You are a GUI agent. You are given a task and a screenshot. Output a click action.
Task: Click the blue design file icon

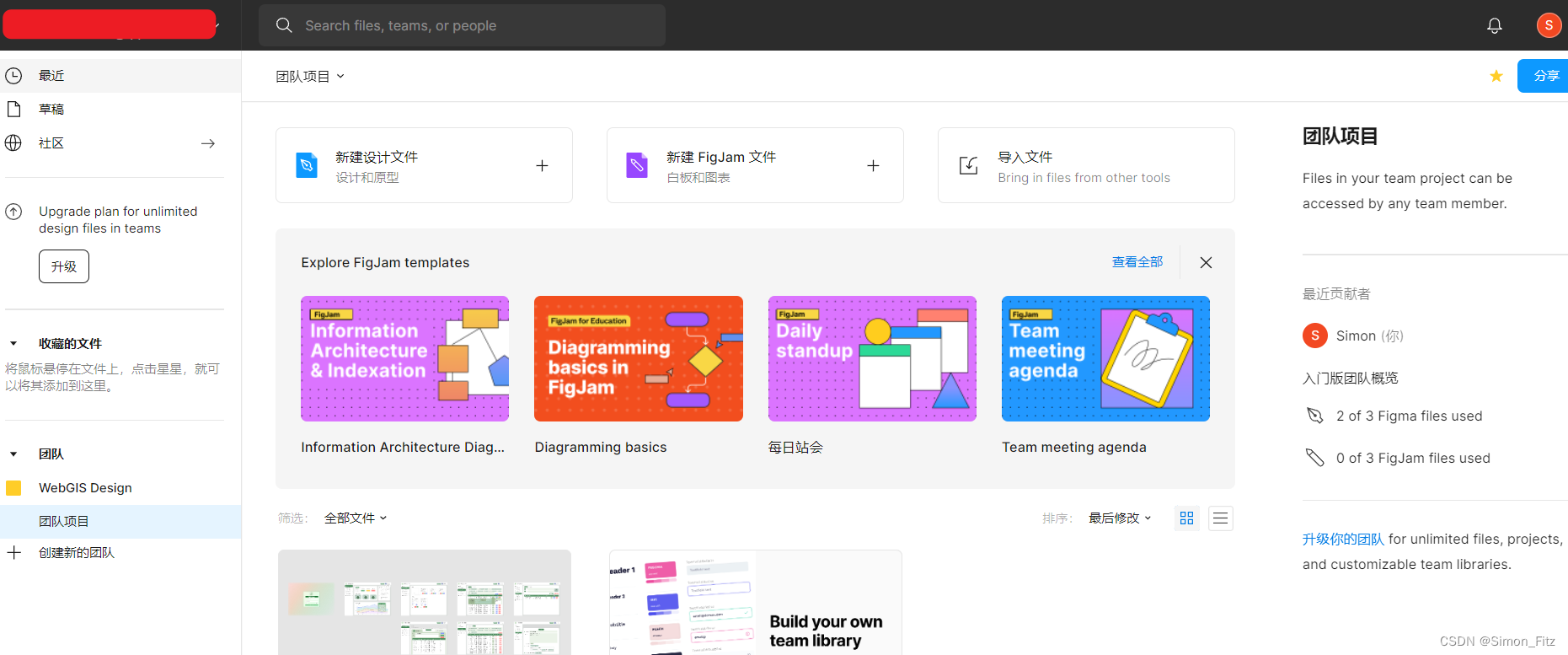tap(307, 165)
